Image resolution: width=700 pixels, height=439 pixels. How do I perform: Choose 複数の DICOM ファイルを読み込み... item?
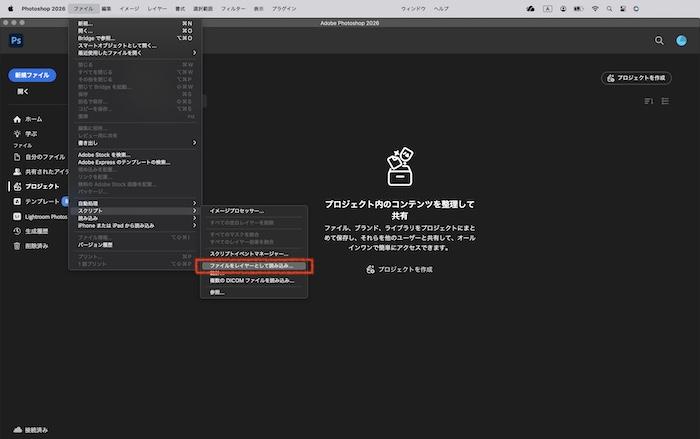point(254,280)
